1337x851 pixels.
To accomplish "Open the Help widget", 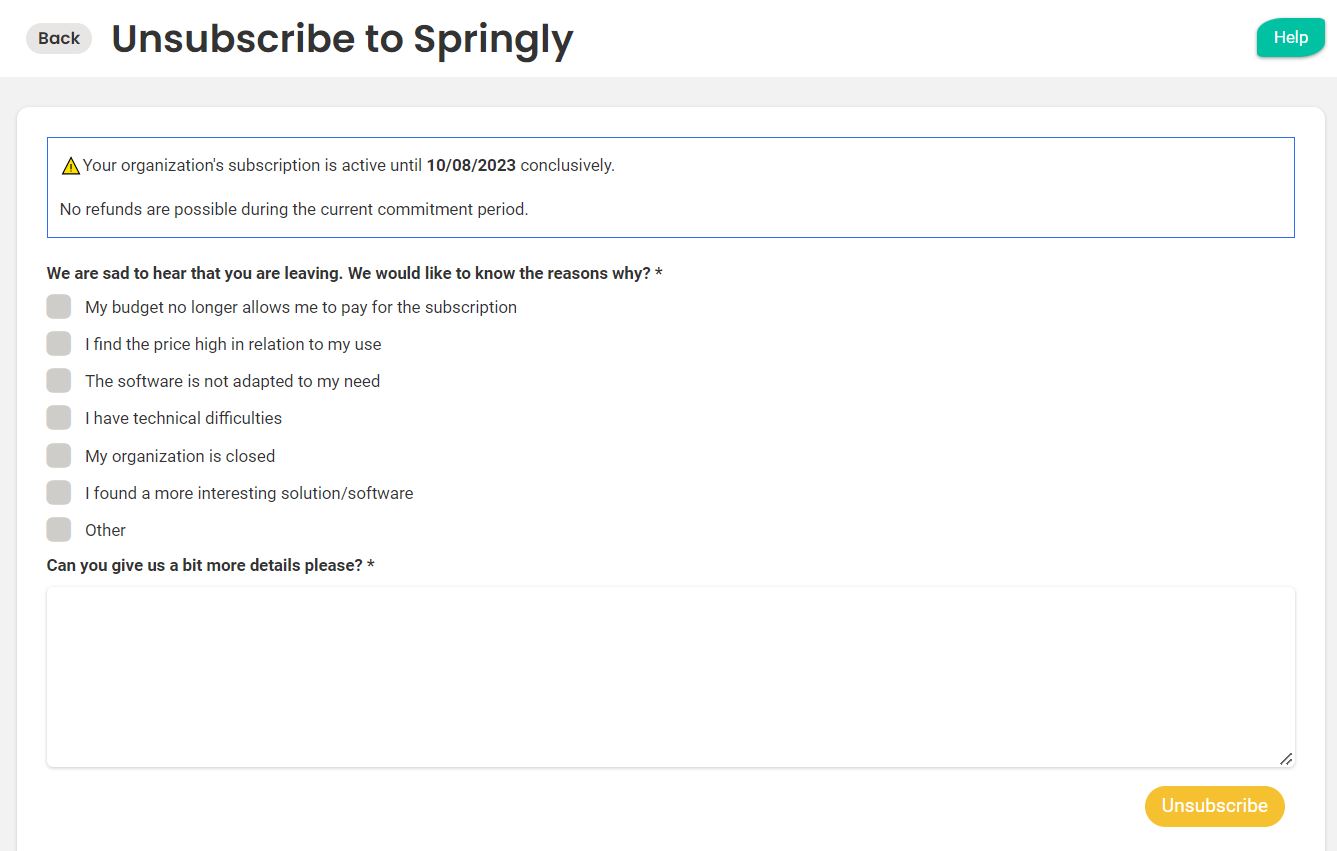I will pos(1290,38).
